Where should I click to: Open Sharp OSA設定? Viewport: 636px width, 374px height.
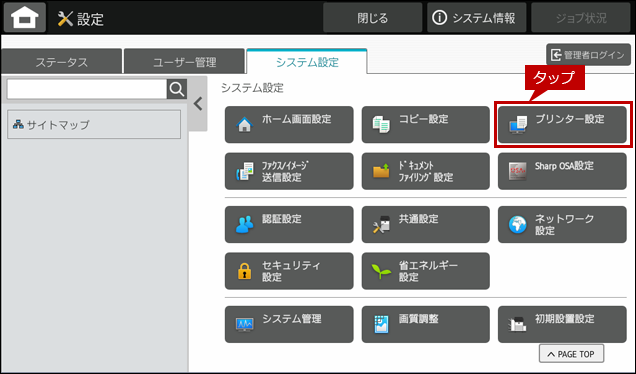click(x=562, y=171)
